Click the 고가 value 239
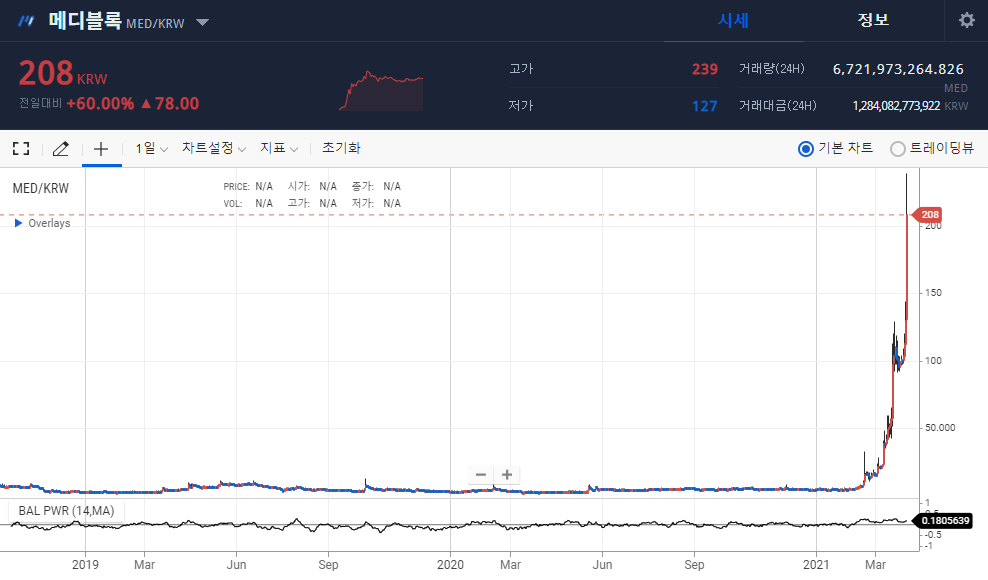Screen dimensions: 988x580 click(x=704, y=69)
